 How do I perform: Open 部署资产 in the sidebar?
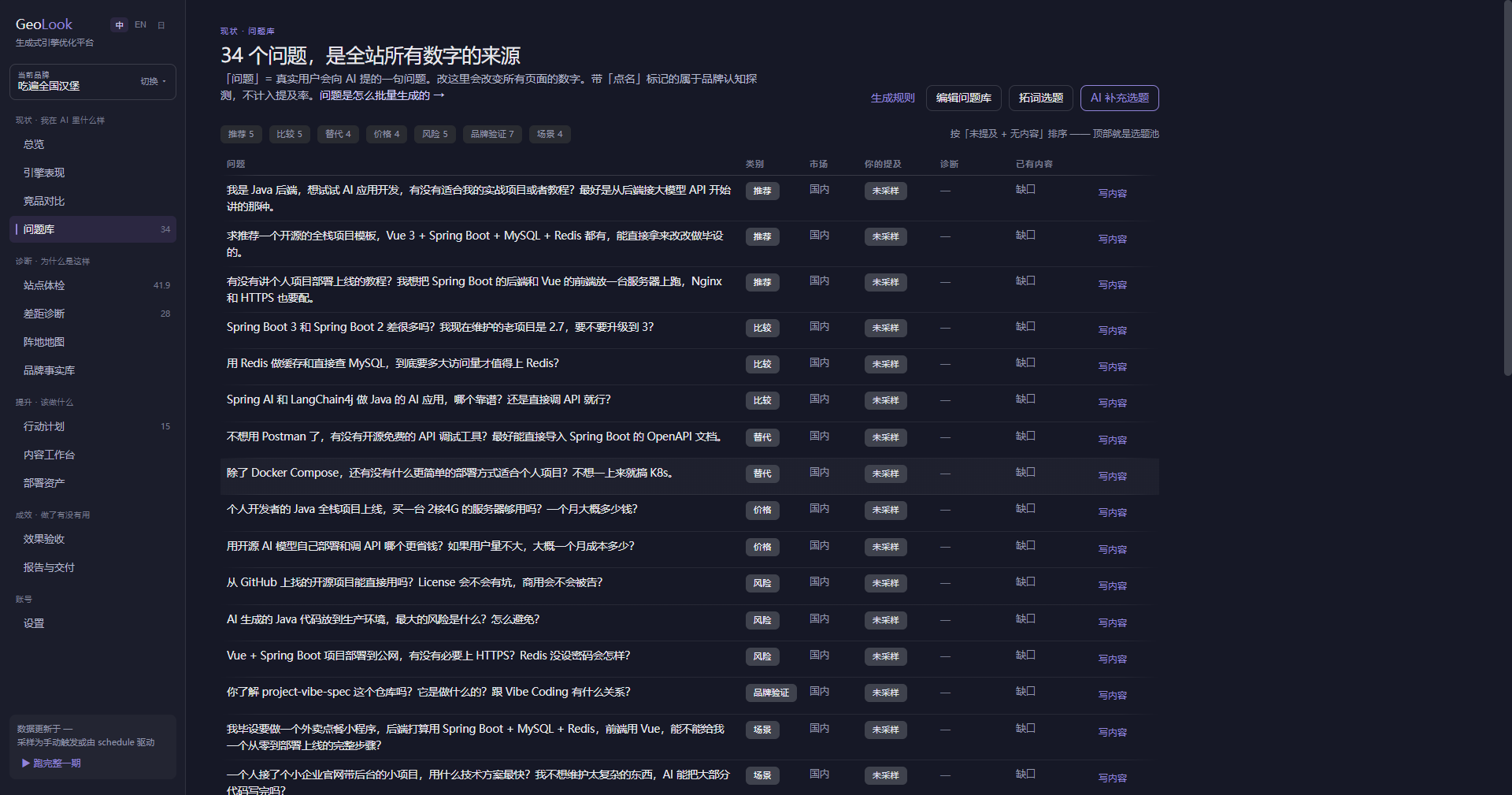[93, 483]
